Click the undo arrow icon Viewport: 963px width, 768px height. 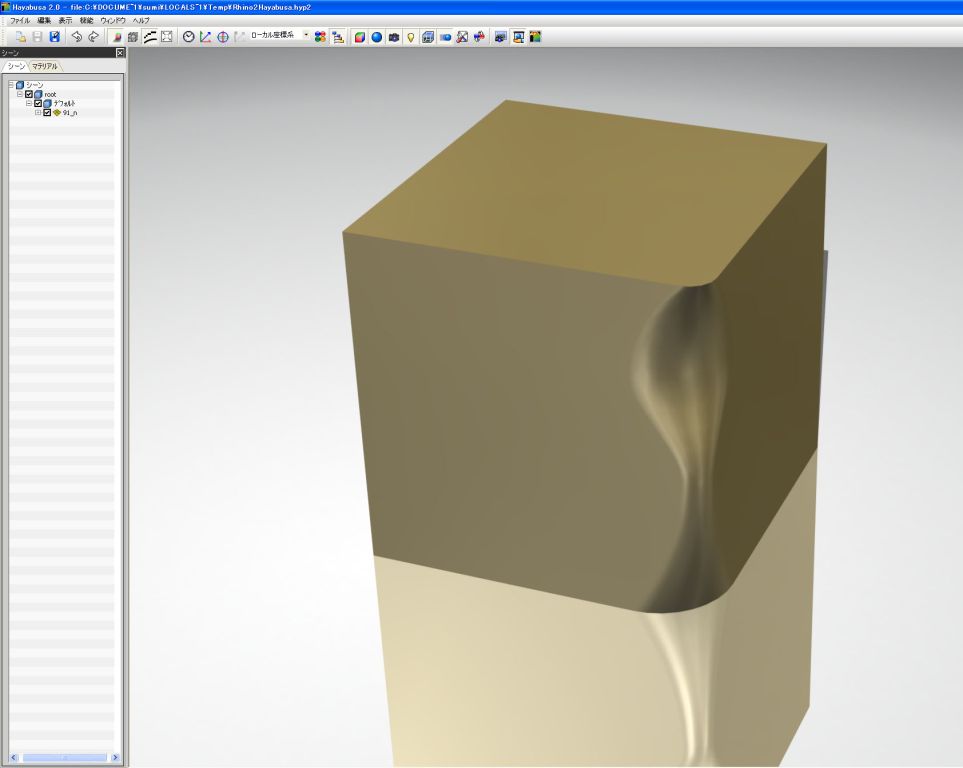click(x=76, y=37)
